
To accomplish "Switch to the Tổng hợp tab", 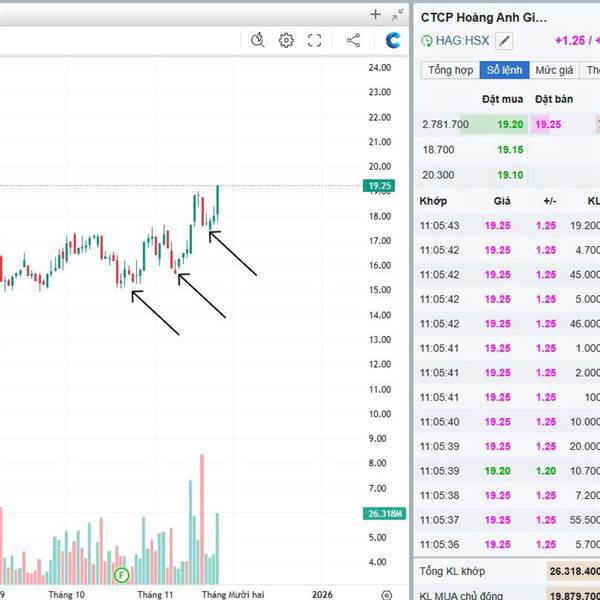I will [x=450, y=70].
